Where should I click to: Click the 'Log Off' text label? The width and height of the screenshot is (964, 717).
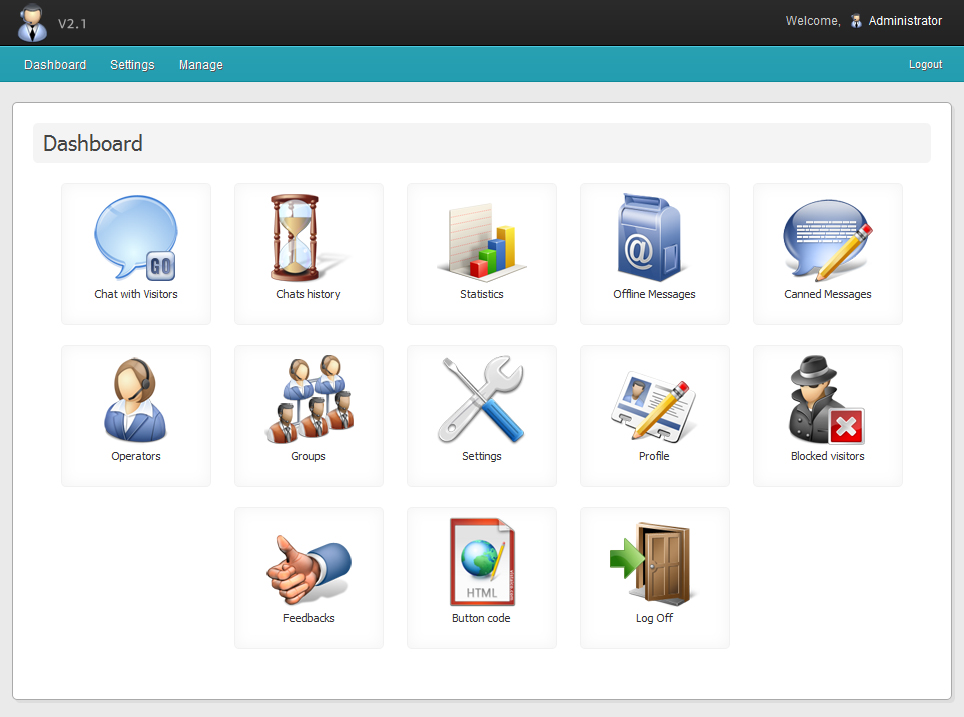pos(654,618)
